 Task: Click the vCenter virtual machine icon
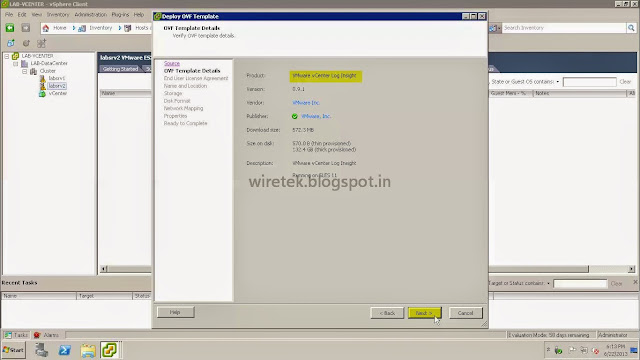42,93
